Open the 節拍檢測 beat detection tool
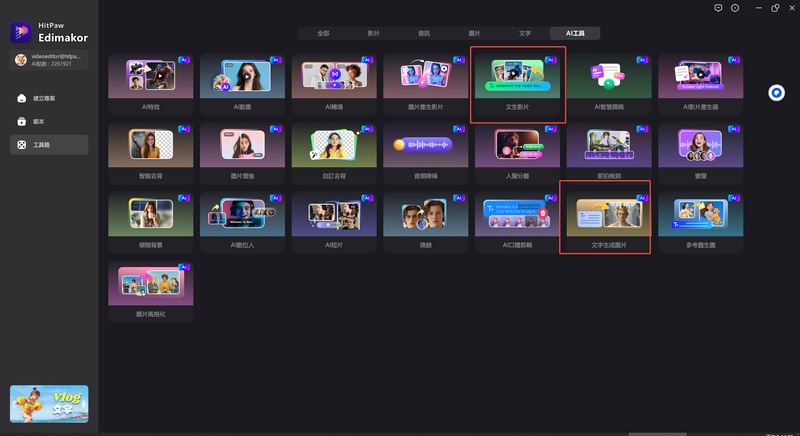This screenshot has height=436, width=800. click(609, 153)
